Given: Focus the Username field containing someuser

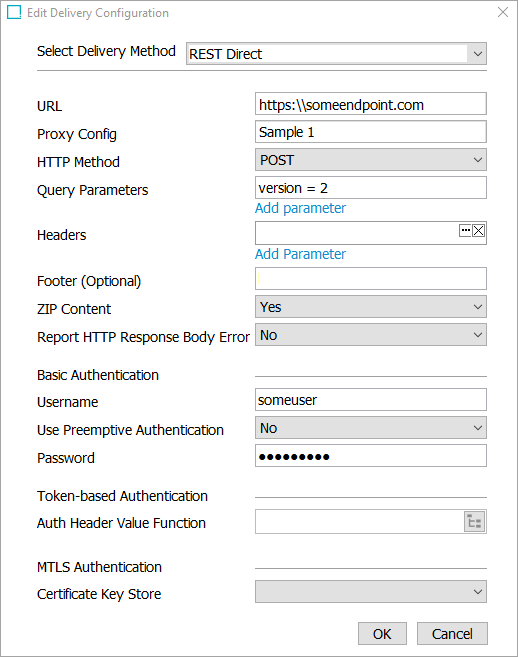Looking at the screenshot, I should point(370,400).
